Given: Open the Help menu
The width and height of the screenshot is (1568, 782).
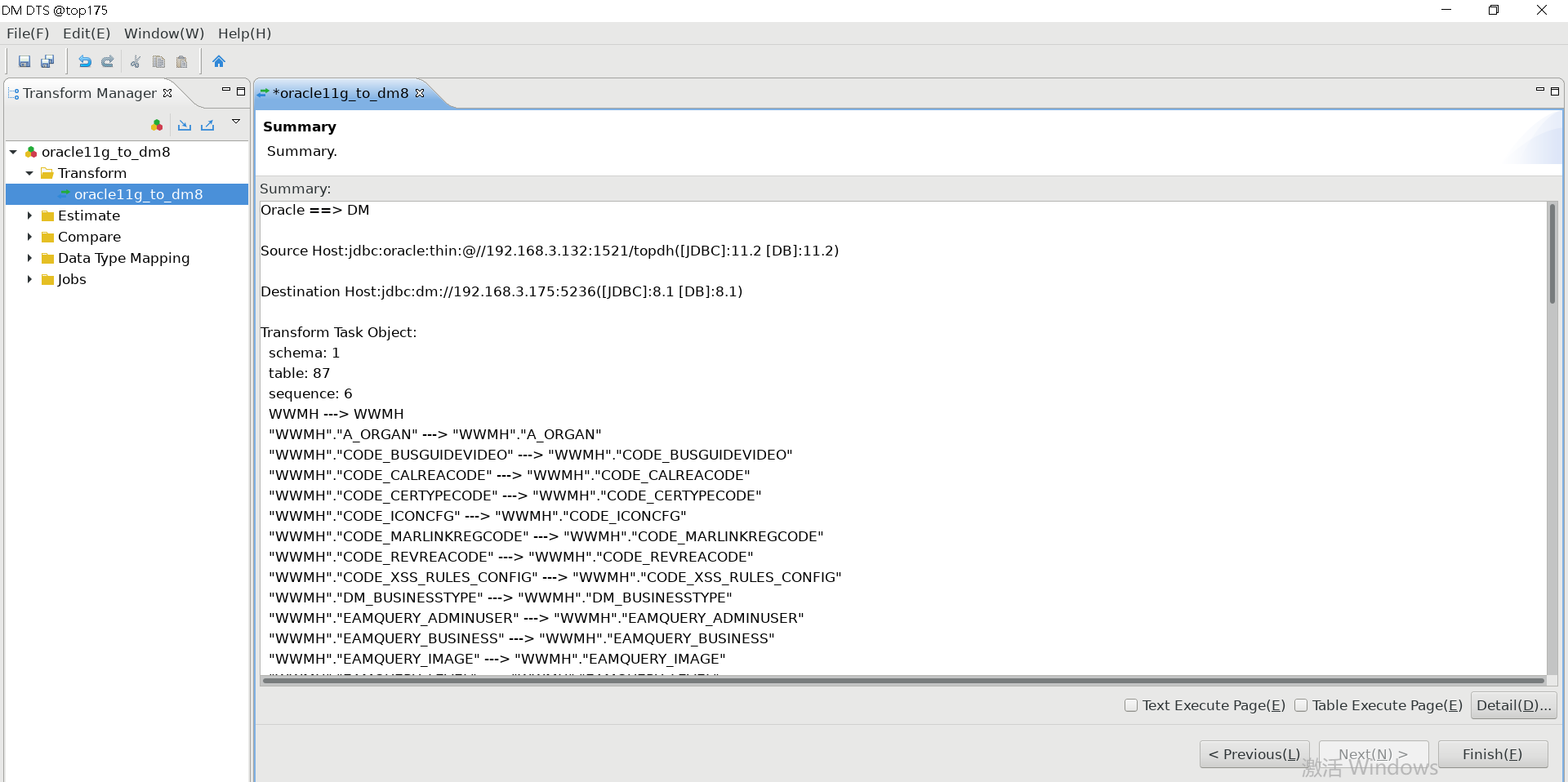Looking at the screenshot, I should coord(244,33).
